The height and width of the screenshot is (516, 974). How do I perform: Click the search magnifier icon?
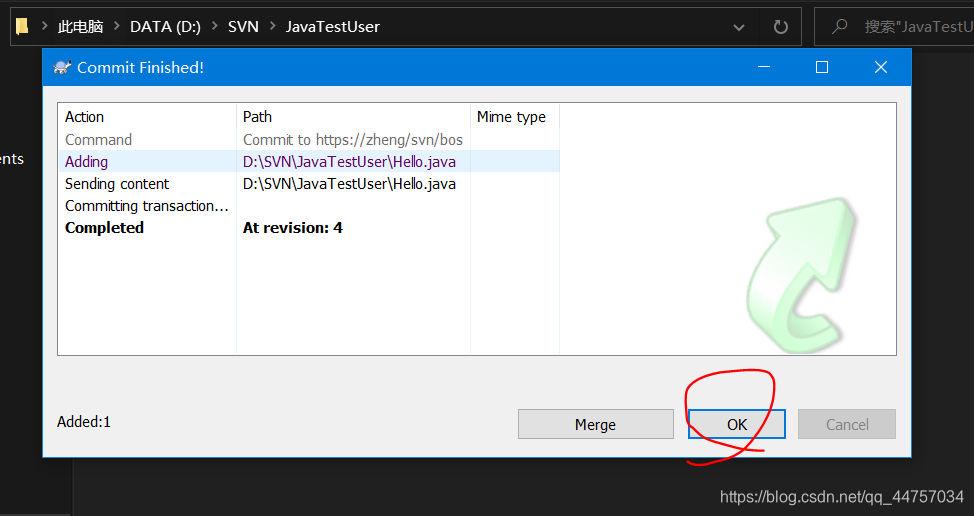840,26
